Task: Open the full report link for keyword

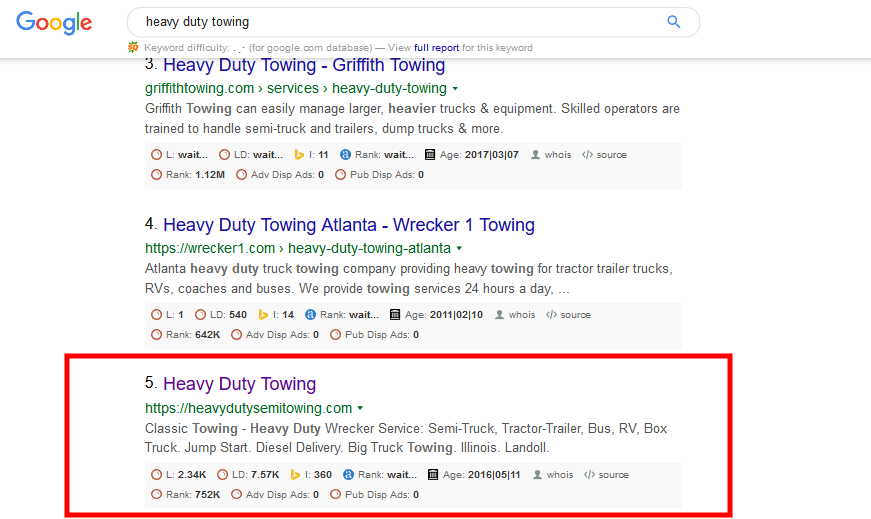Action: pos(436,48)
